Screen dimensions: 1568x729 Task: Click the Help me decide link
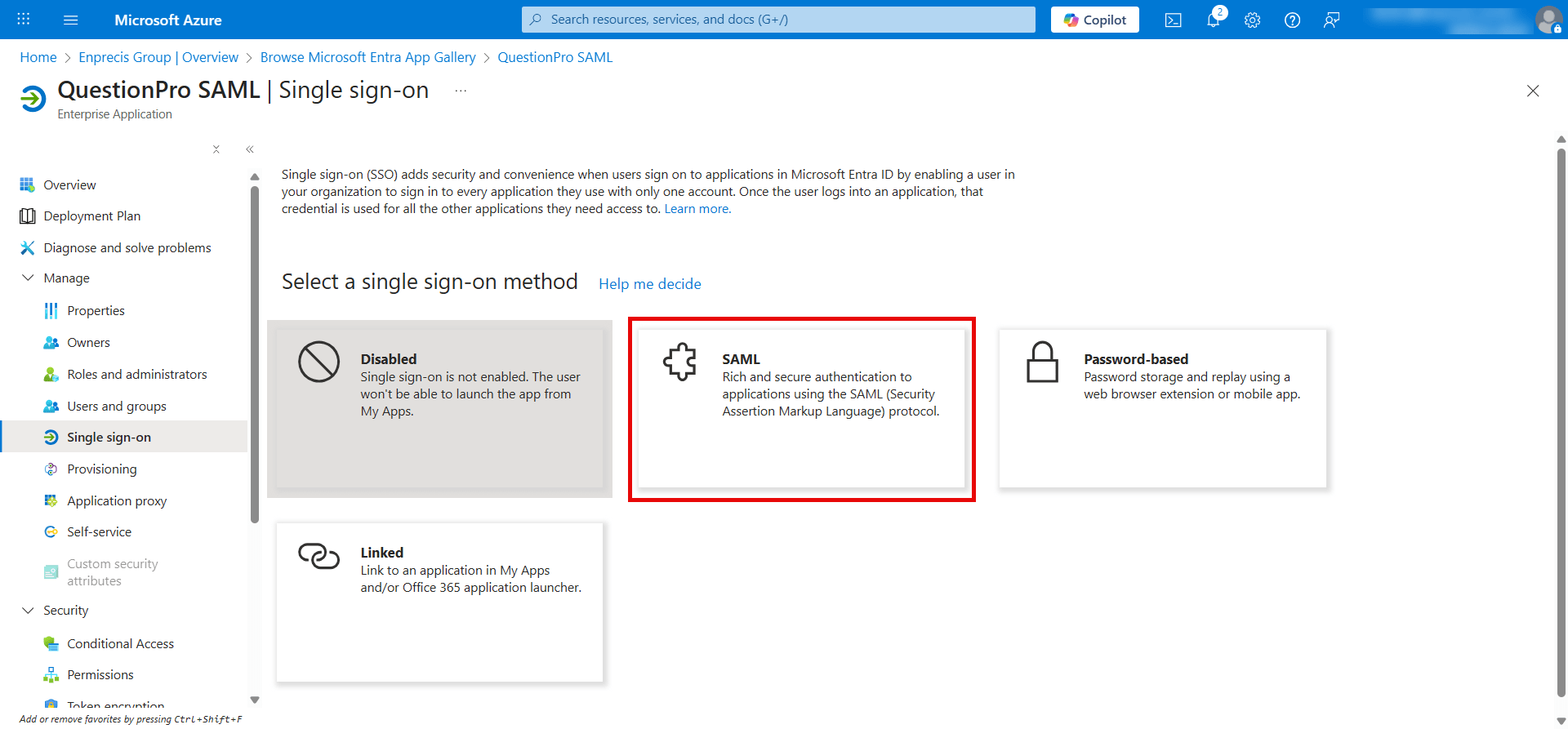click(x=649, y=284)
